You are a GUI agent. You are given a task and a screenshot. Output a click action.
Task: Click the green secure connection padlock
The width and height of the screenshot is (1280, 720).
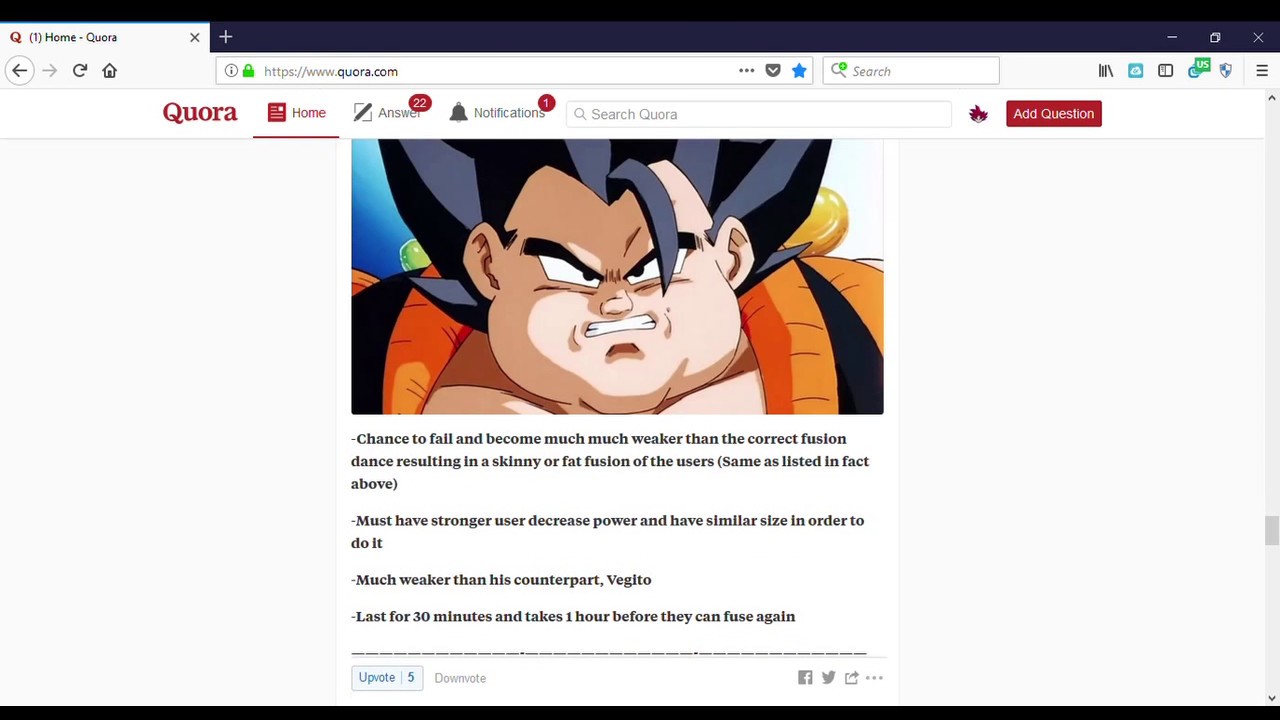[248, 71]
